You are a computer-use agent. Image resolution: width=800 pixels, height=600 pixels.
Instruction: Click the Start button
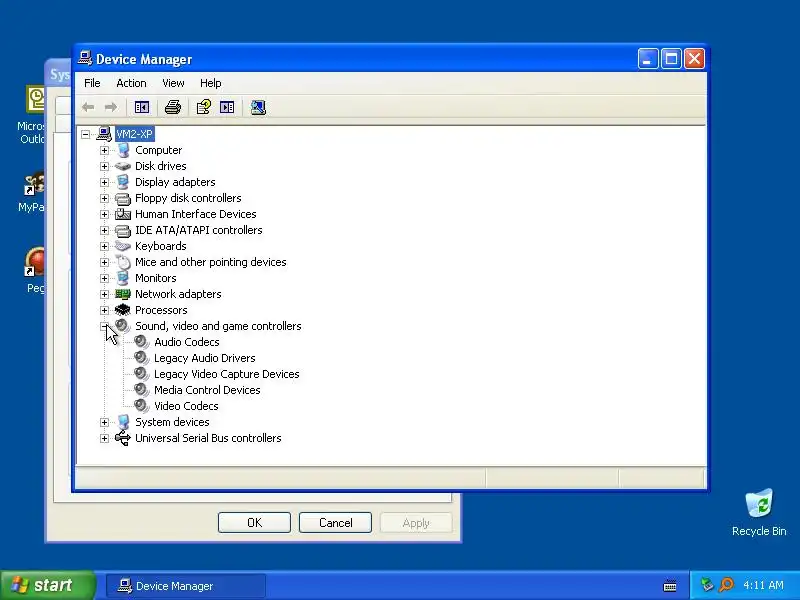point(47,585)
